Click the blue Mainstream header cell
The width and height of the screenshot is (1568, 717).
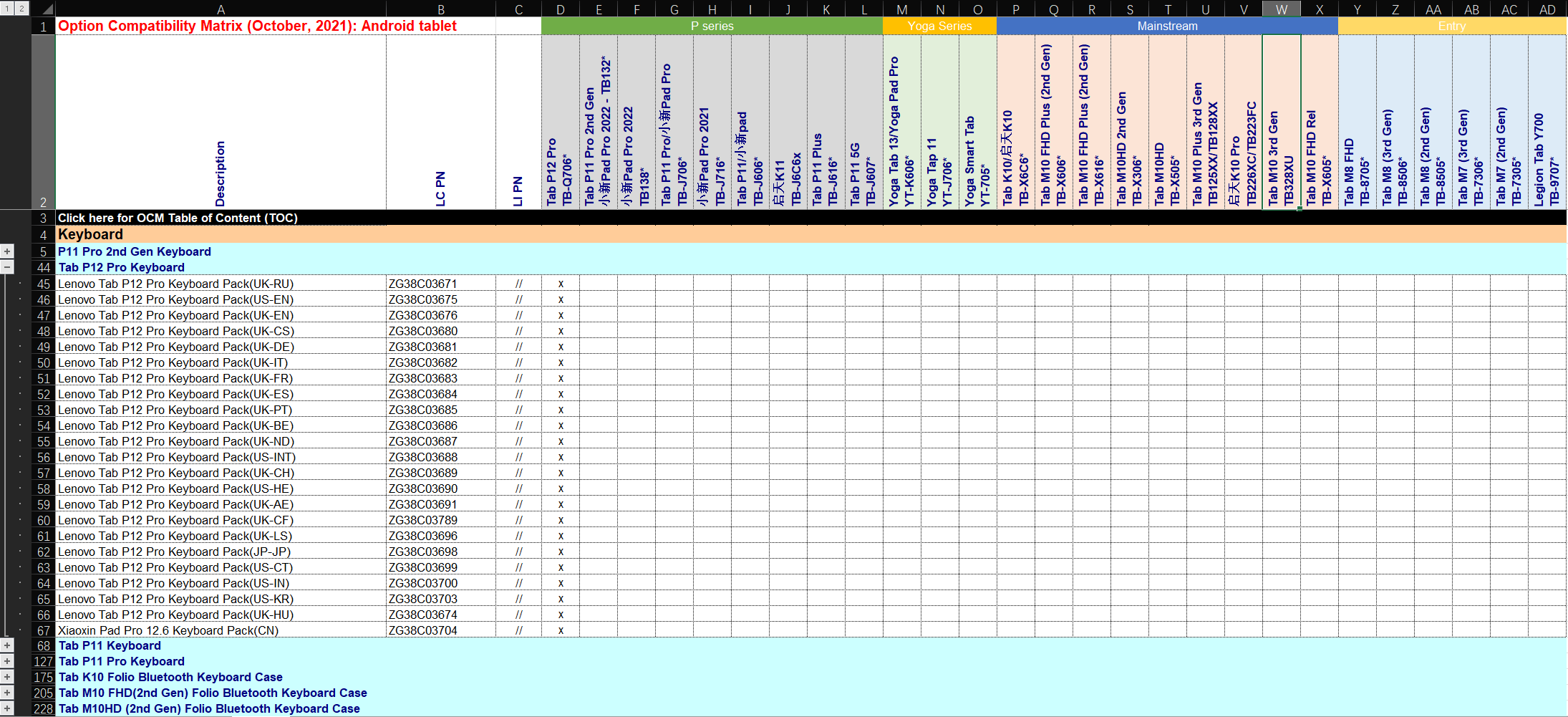tap(1166, 26)
